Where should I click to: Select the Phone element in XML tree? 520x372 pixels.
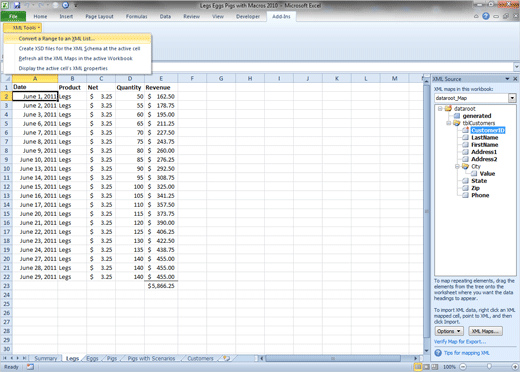coord(480,195)
